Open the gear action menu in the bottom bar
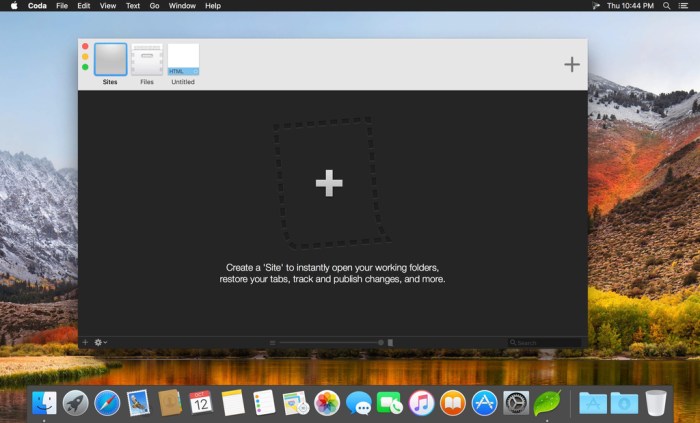700x423 pixels. [100, 342]
